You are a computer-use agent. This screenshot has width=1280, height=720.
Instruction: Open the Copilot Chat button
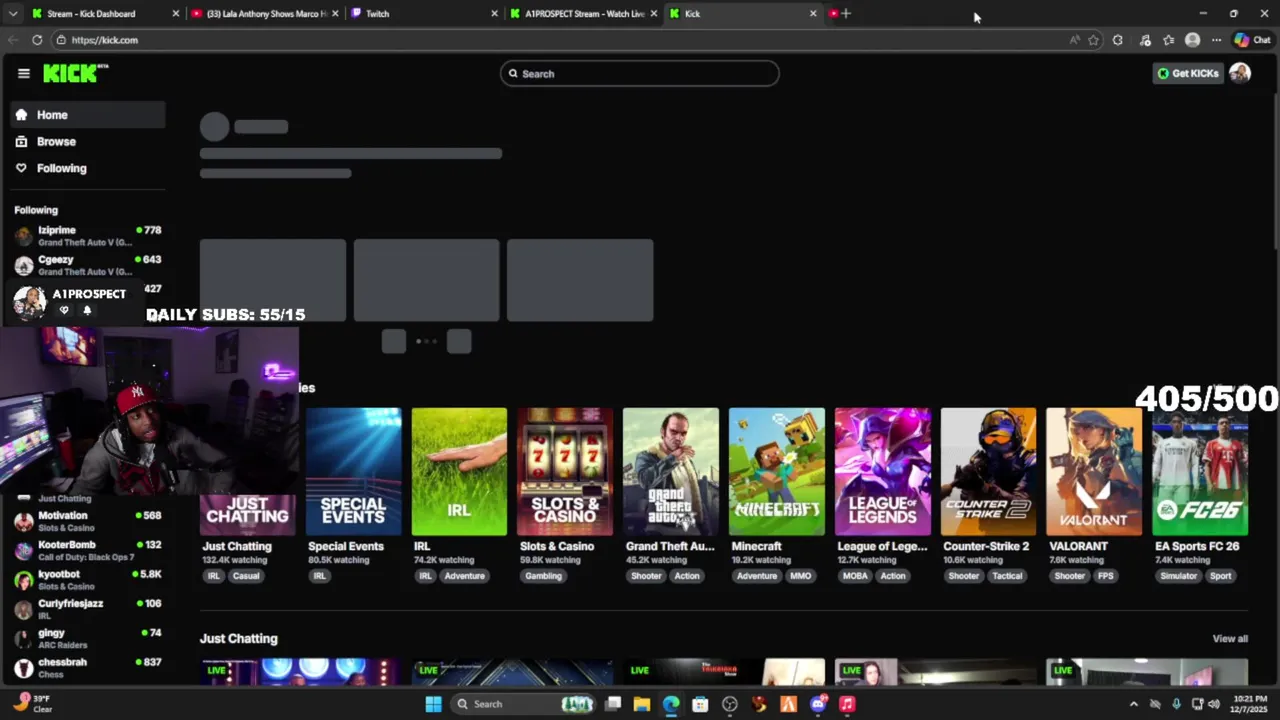[1254, 40]
